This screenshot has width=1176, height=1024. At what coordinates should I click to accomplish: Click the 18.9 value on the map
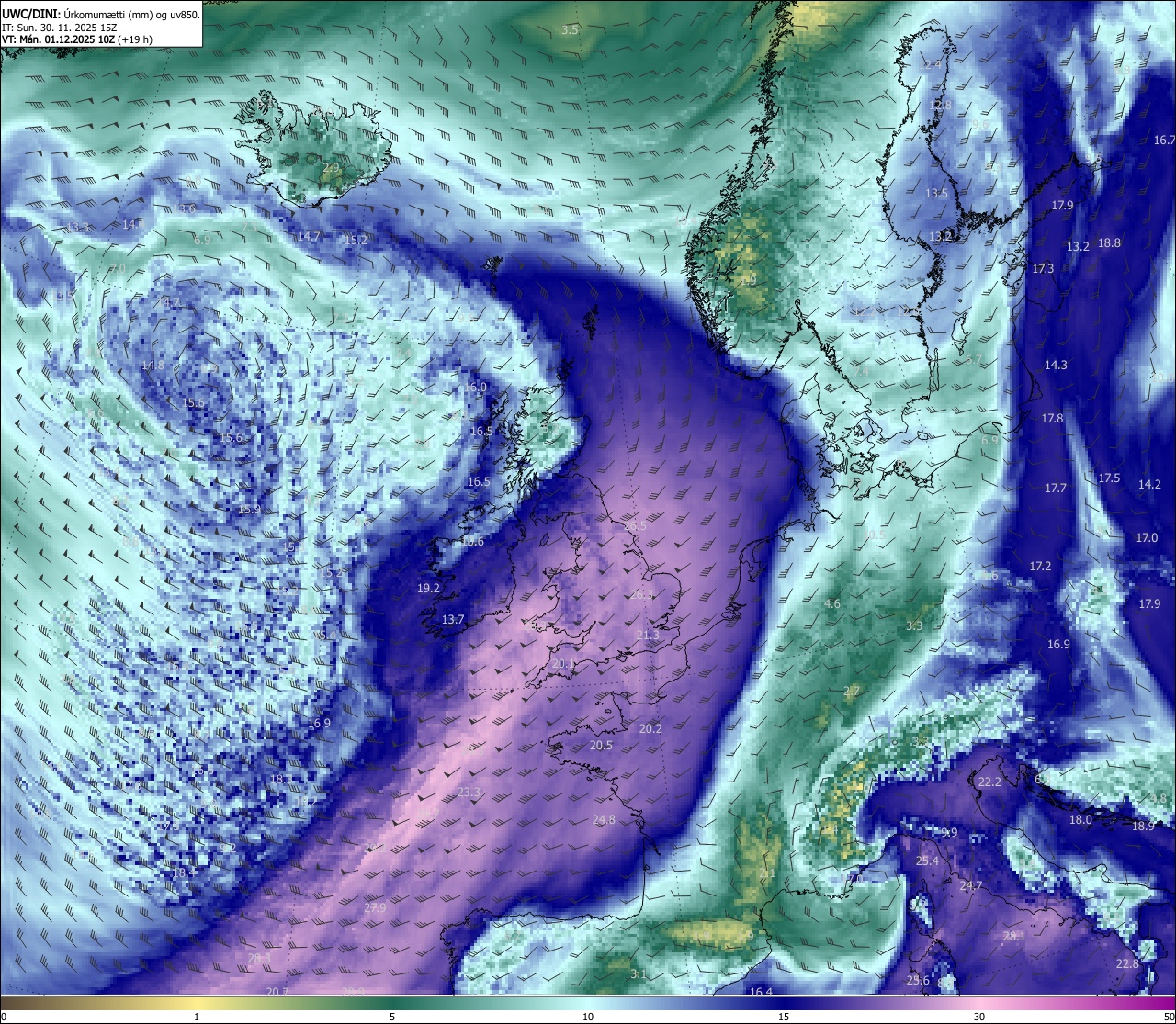pos(1143,827)
